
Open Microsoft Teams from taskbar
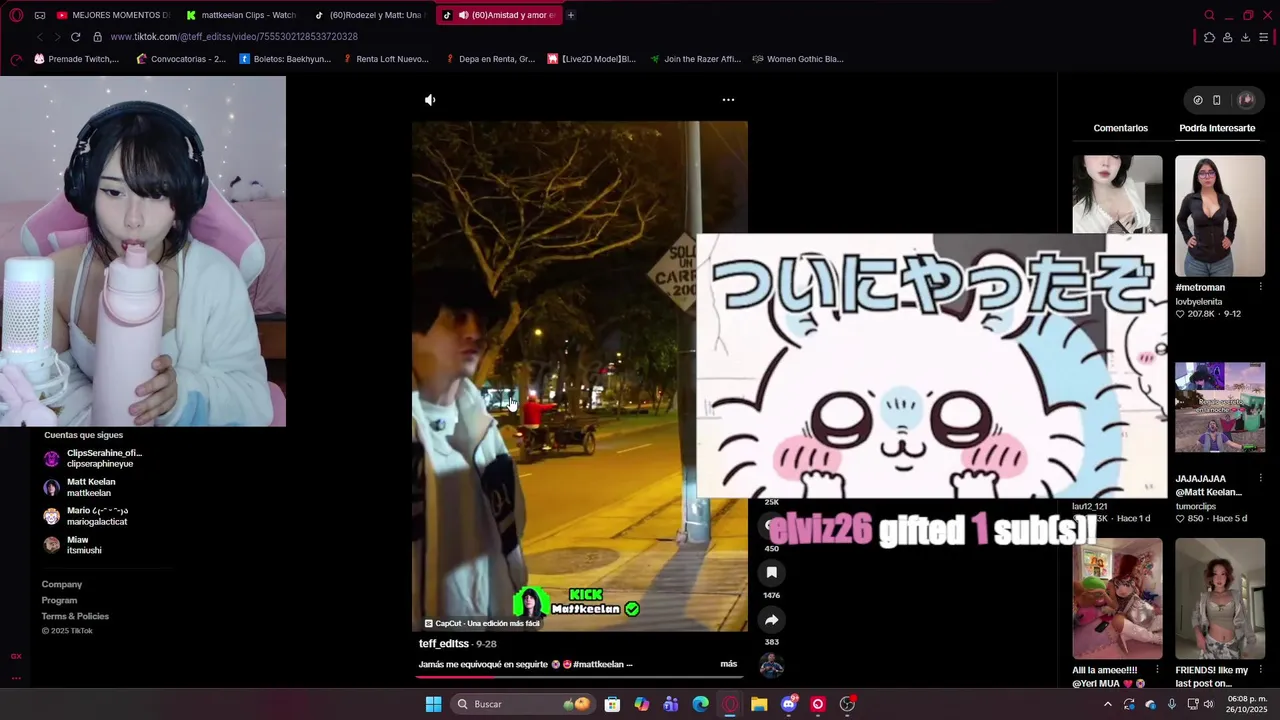(x=671, y=704)
